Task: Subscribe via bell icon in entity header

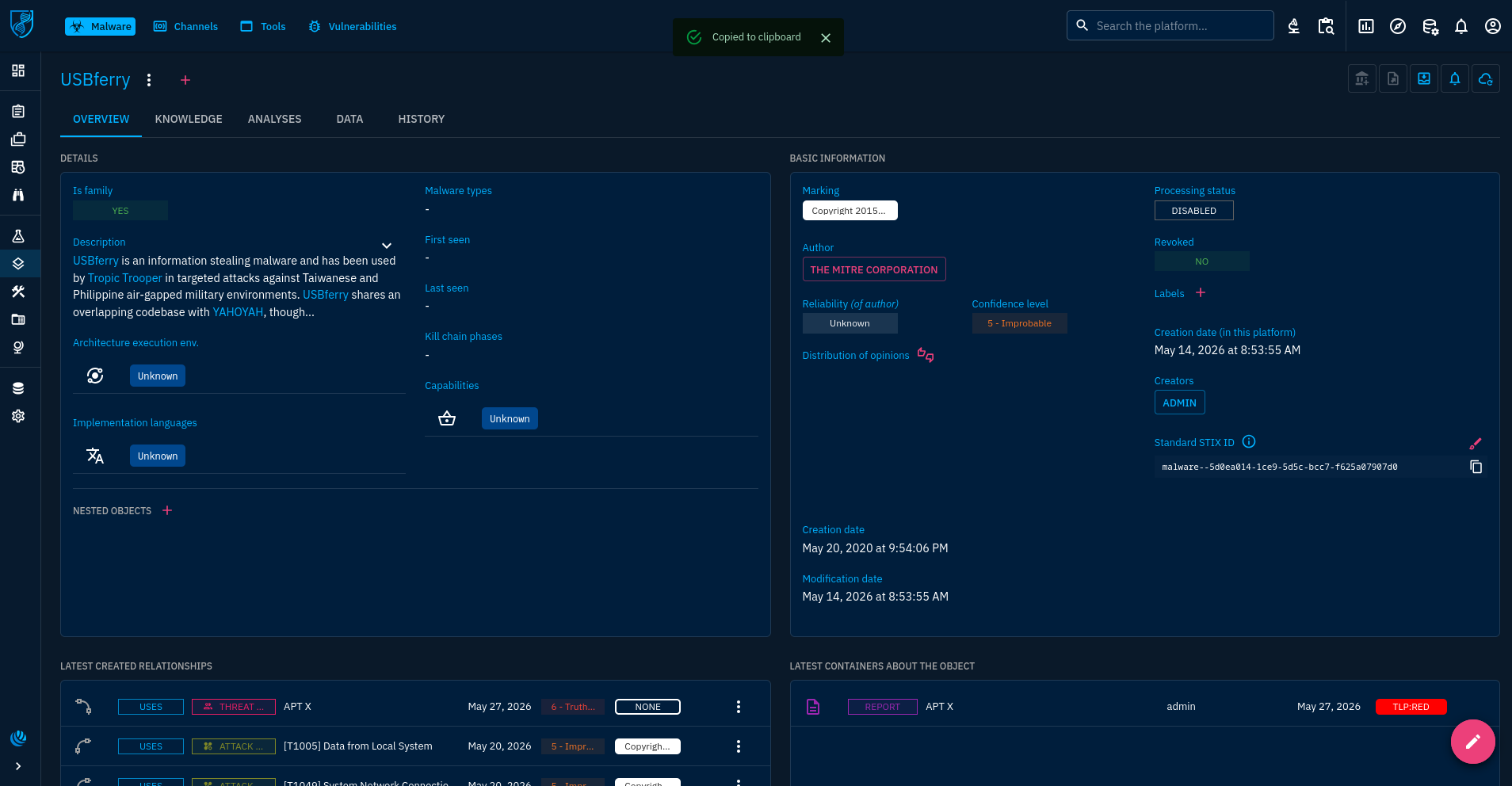Action: 1455,78
